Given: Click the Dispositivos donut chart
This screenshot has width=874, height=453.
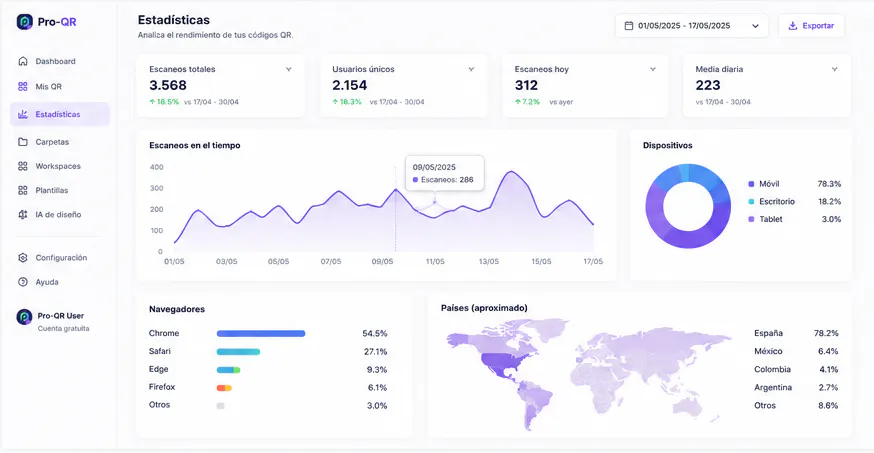Looking at the screenshot, I should pyautogui.click(x=688, y=206).
